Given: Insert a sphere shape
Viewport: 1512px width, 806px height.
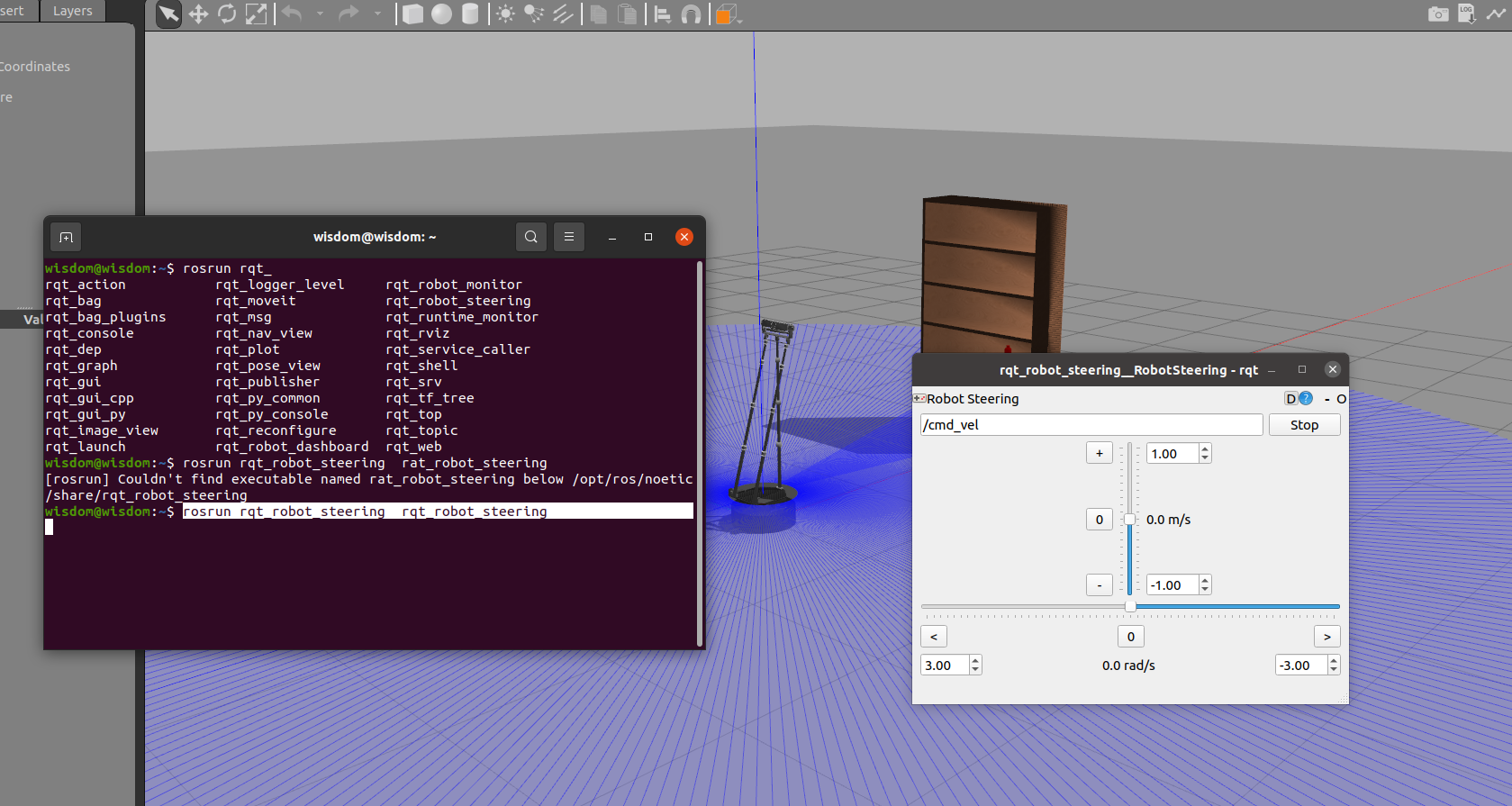Looking at the screenshot, I should pos(441,14).
